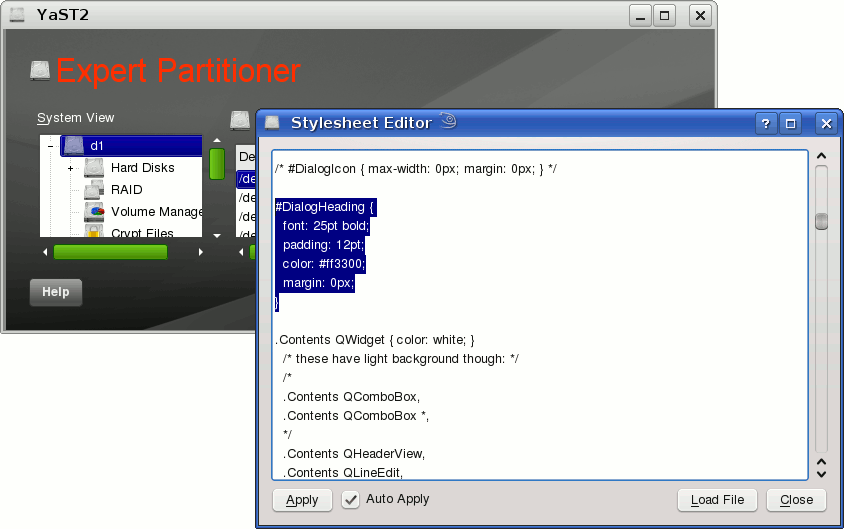Select the Crypt Files tree item

point(142,232)
